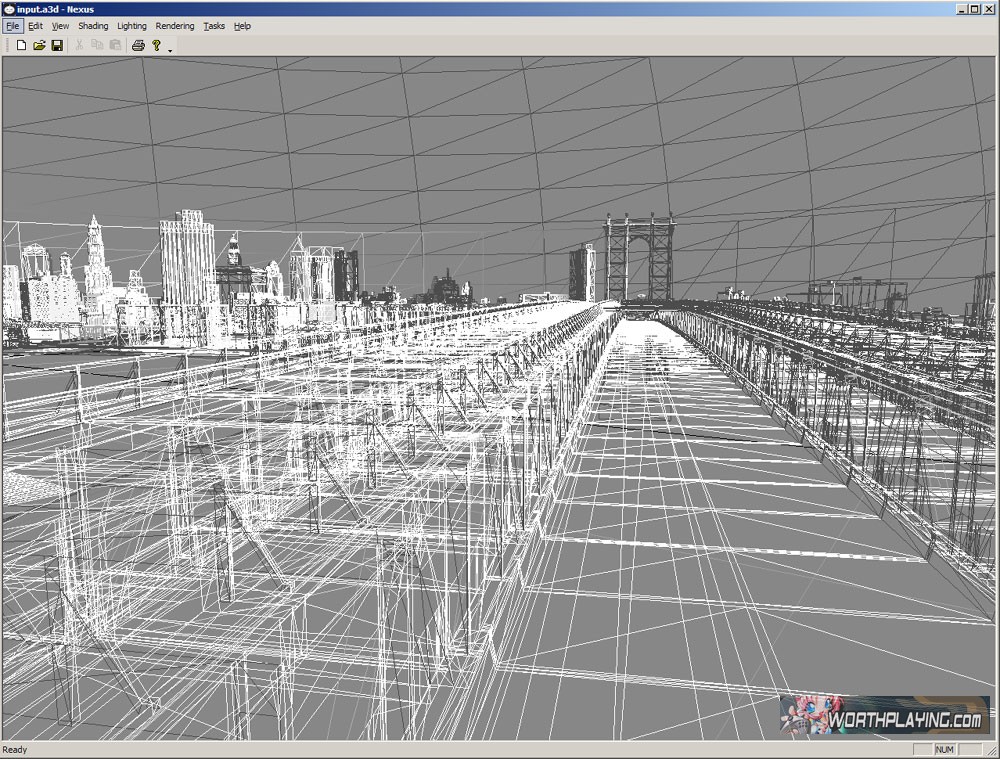Open the View menu
This screenshot has width=1000, height=759.
click(x=60, y=26)
